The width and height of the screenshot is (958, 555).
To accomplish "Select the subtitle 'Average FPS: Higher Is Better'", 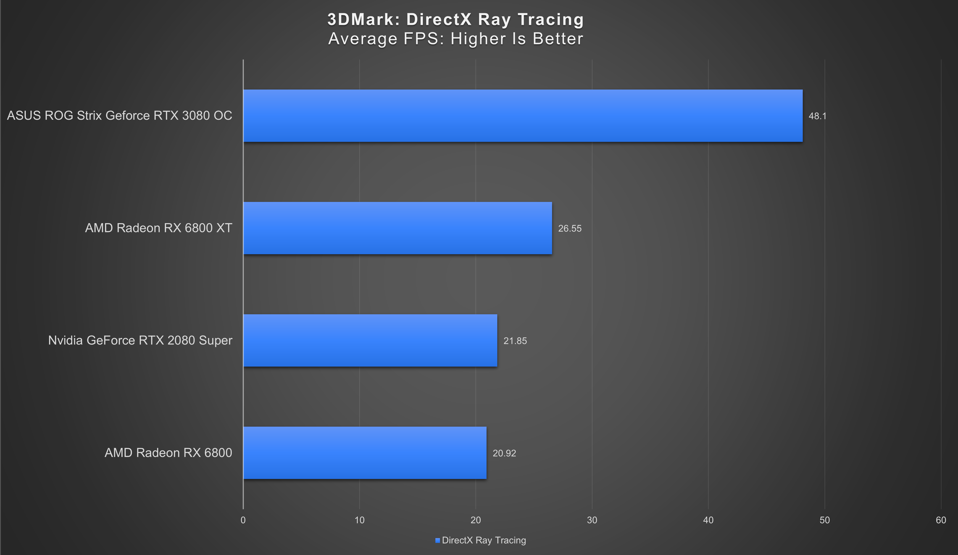I will click(456, 39).
